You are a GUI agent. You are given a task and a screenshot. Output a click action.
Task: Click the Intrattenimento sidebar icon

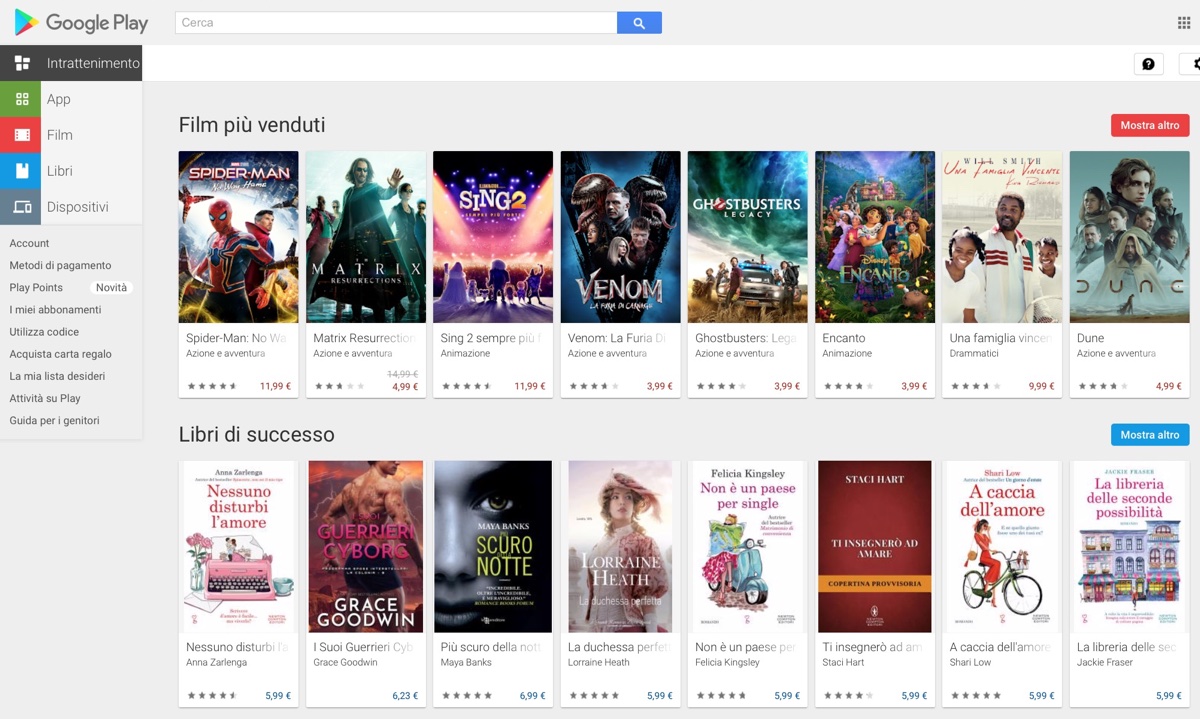pos(22,62)
